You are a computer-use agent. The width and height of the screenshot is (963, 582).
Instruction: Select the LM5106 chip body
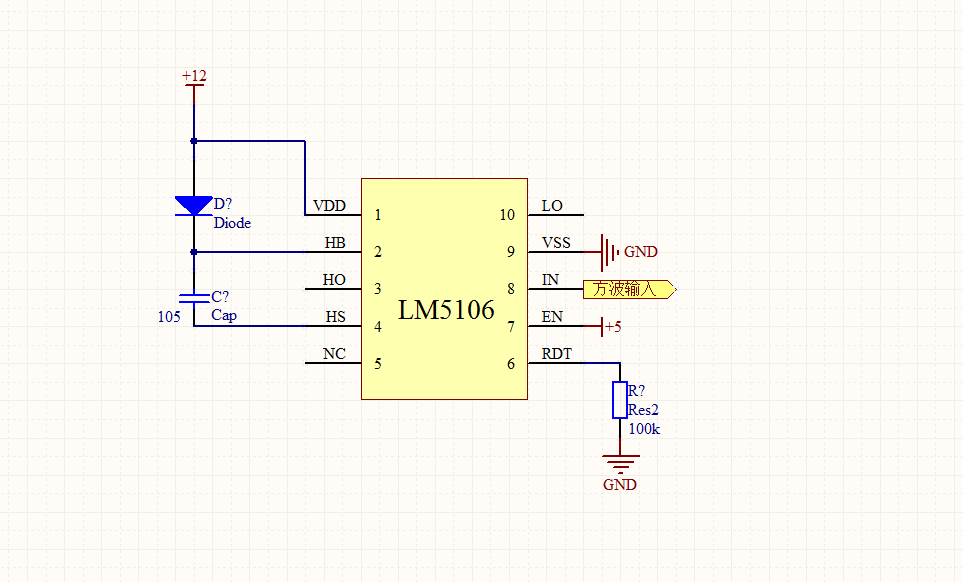[x=445, y=289]
